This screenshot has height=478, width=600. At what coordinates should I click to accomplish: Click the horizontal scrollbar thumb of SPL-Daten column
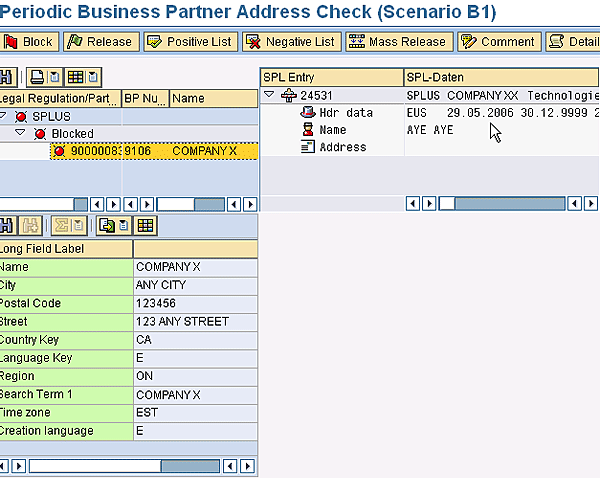(509, 204)
